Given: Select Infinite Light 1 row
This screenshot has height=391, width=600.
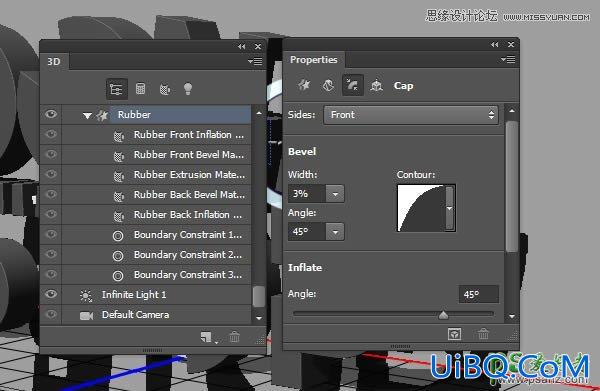Looking at the screenshot, I should click(146, 295).
